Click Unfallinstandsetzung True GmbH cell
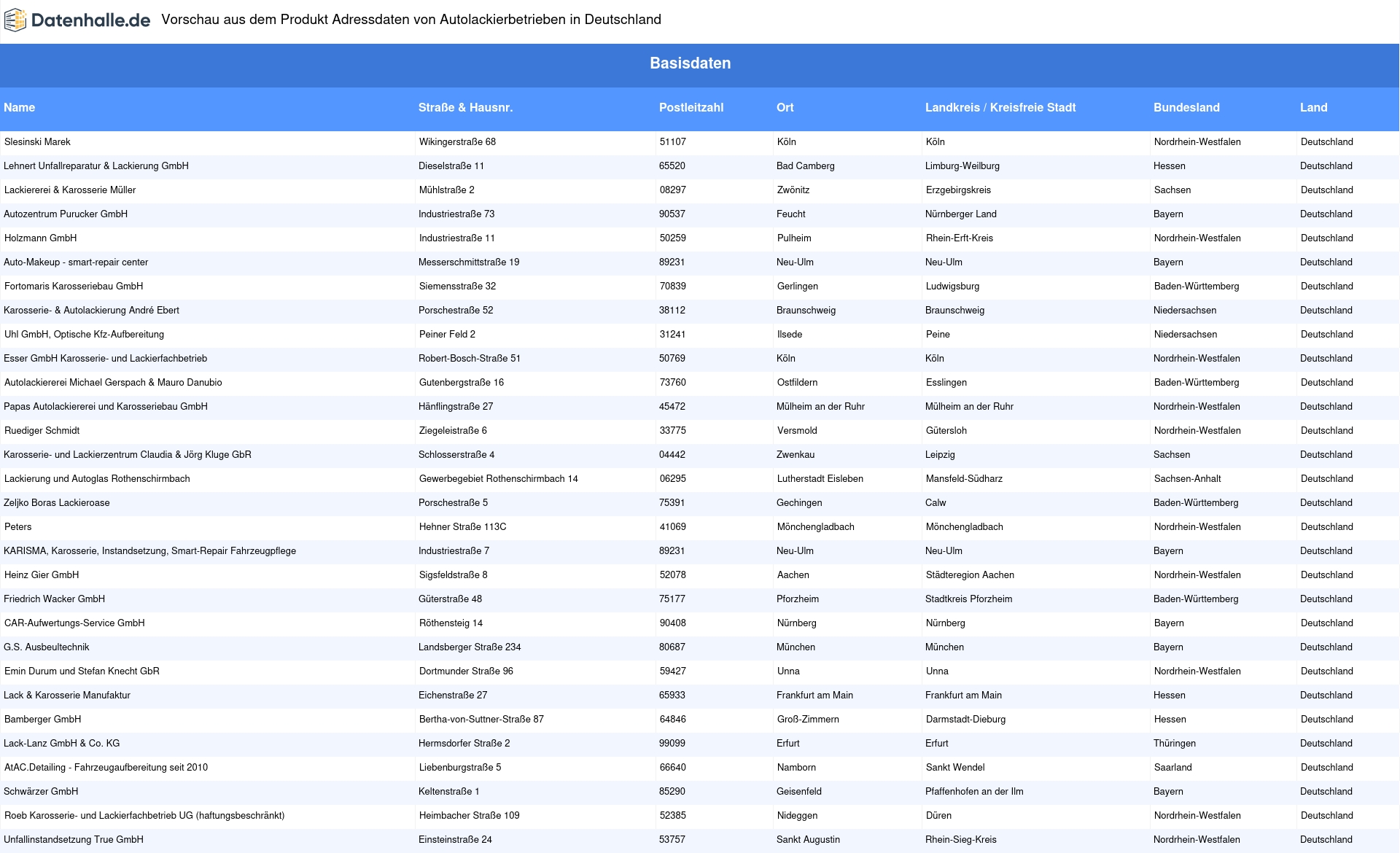This screenshot has height=853, width=1400. click(x=74, y=840)
